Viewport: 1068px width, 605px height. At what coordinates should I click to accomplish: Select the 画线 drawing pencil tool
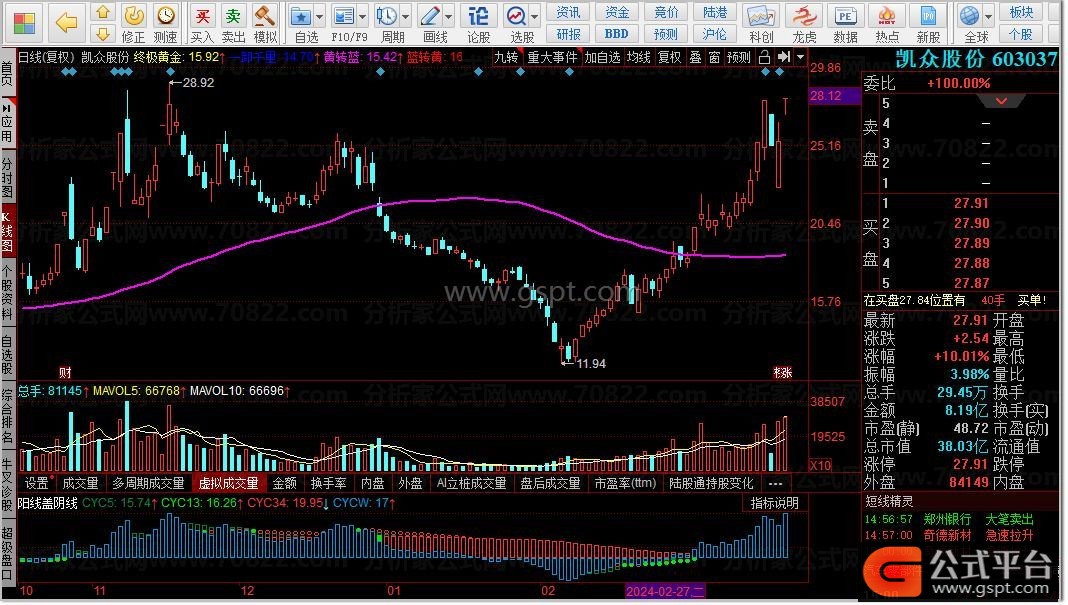click(x=430, y=16)
